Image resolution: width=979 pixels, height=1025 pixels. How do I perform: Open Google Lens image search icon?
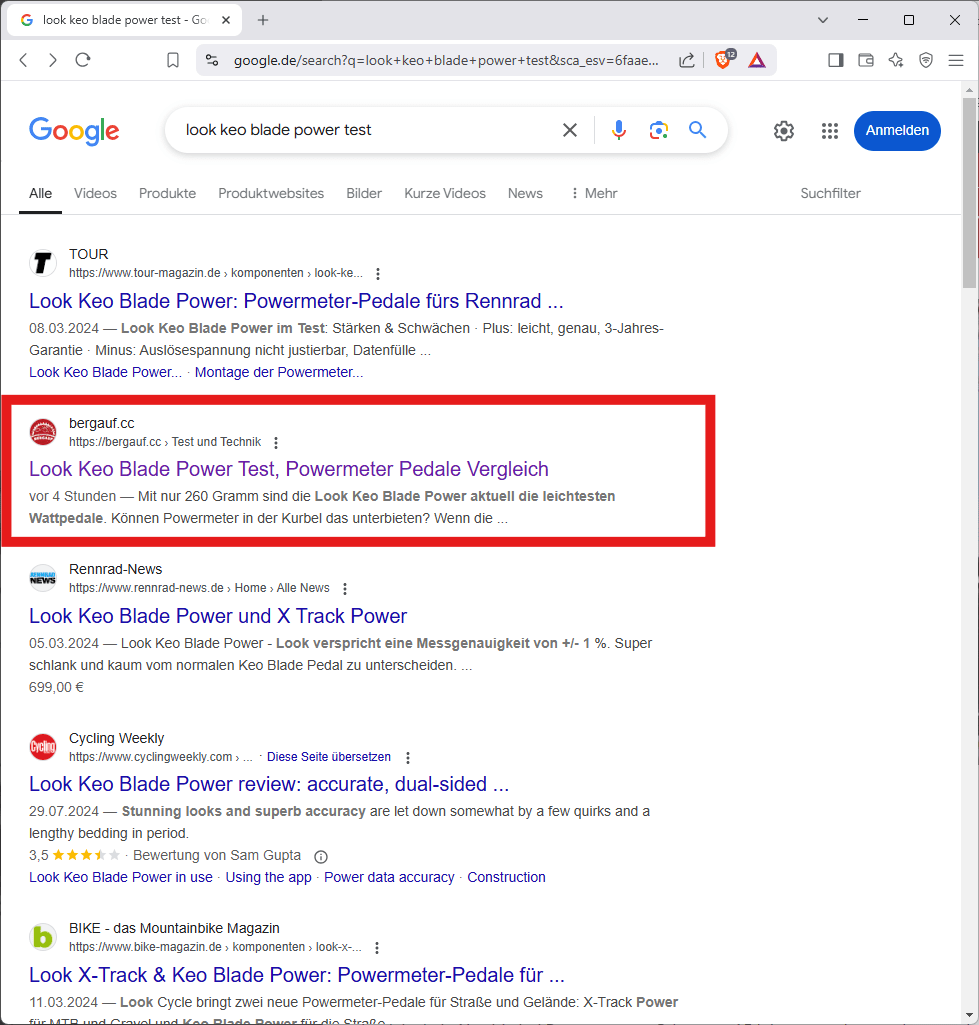coord(658,130)
